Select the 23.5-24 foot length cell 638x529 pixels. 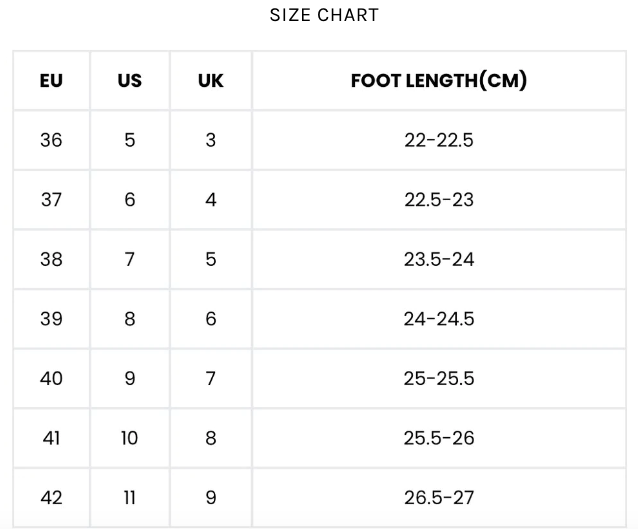[439, 259]
